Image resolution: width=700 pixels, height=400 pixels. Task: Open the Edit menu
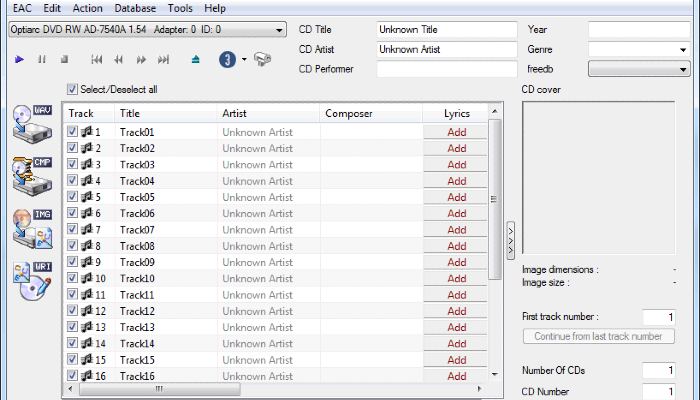[52, 8]
